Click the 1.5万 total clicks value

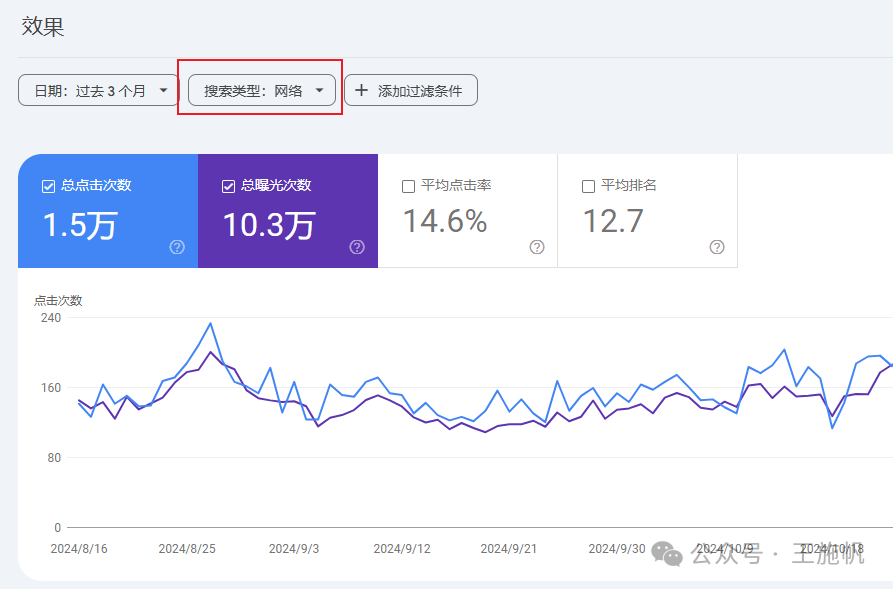tap(80, 224)
